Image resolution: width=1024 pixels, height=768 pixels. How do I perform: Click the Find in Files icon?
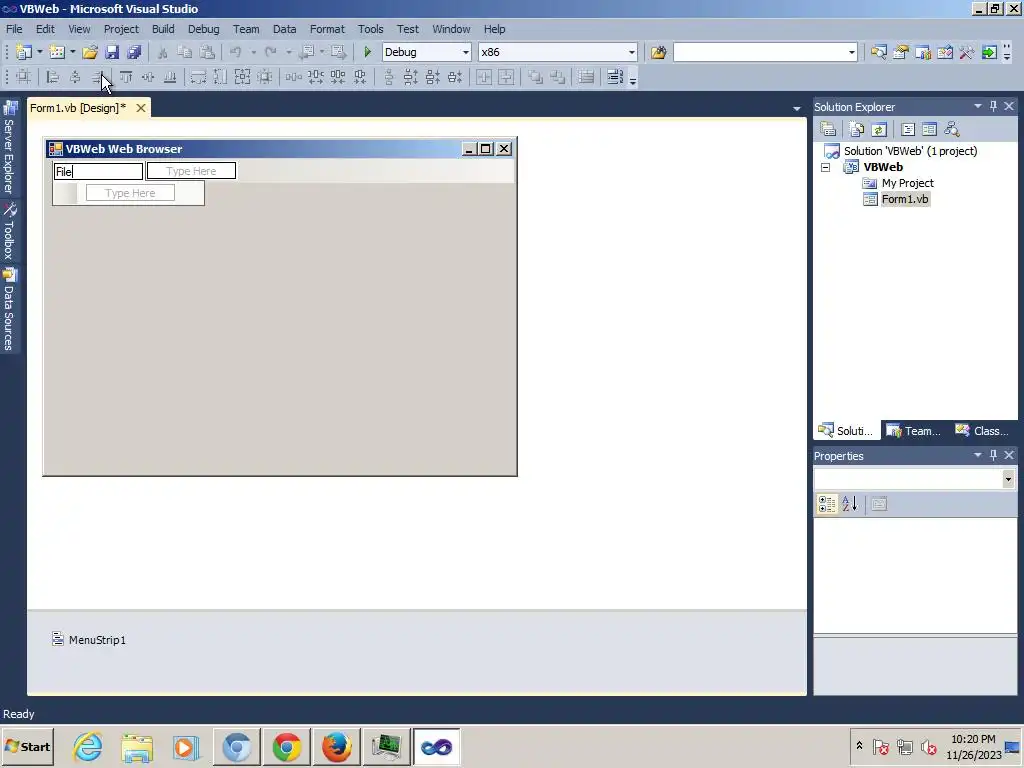658,52
